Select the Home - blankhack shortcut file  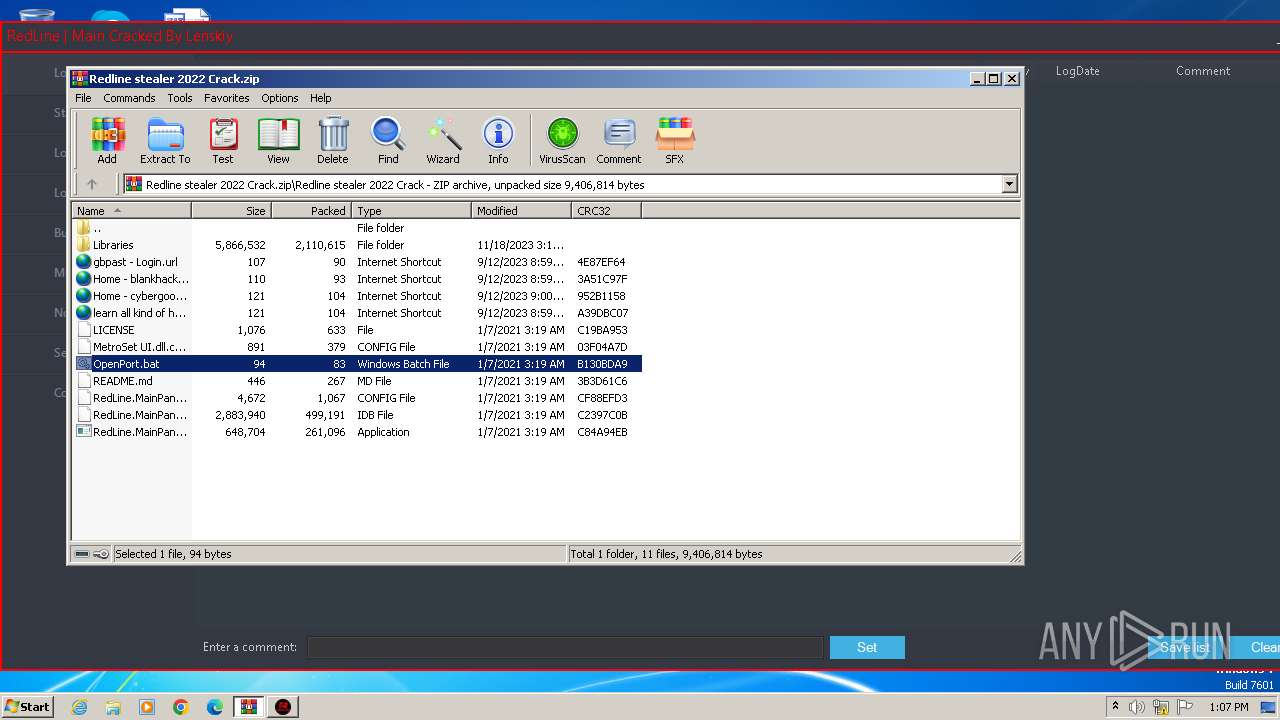click(x=358, y=279)
